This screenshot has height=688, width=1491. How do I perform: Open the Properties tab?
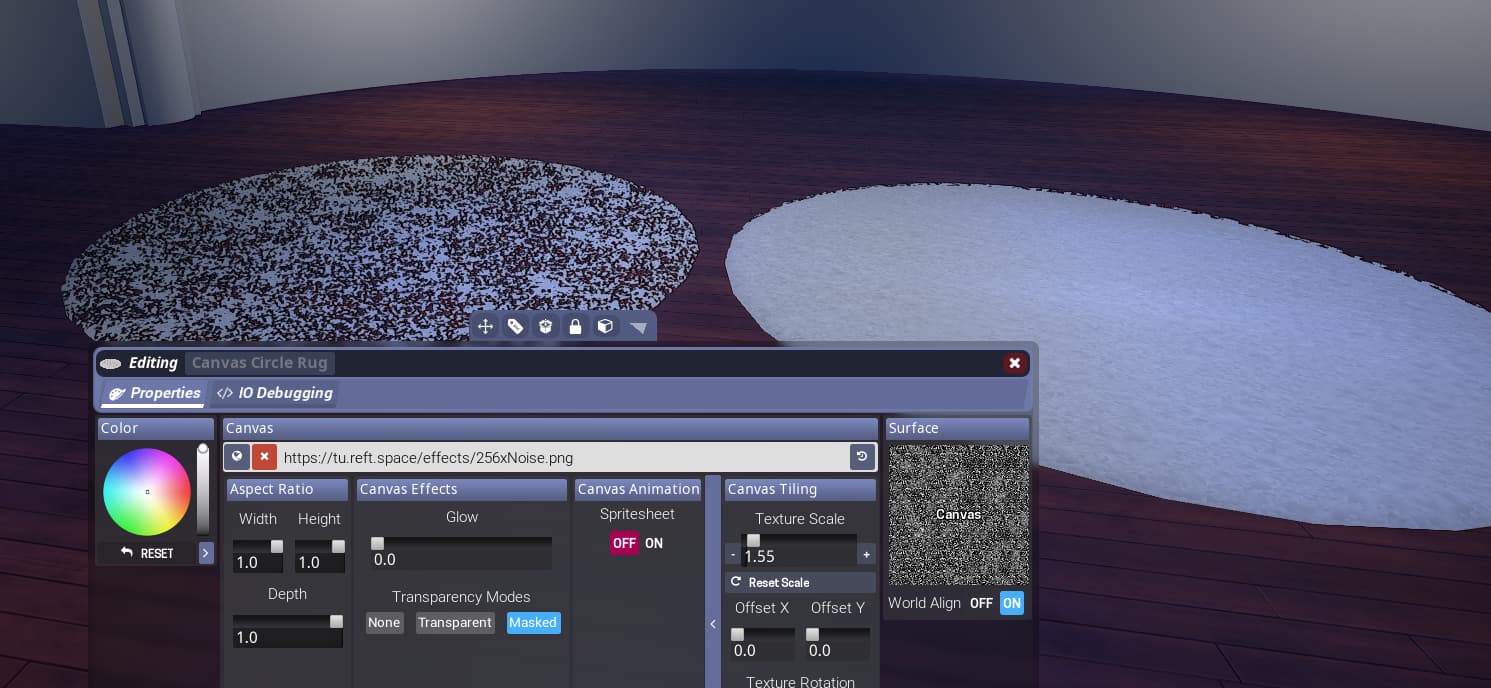click(x=154, y=393)
